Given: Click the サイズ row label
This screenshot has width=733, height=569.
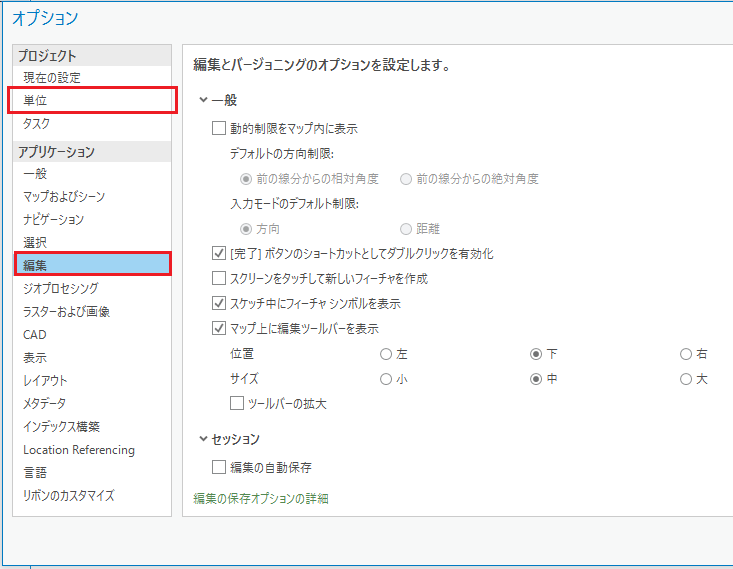Looking at the screenshot, I should [244, 379].
